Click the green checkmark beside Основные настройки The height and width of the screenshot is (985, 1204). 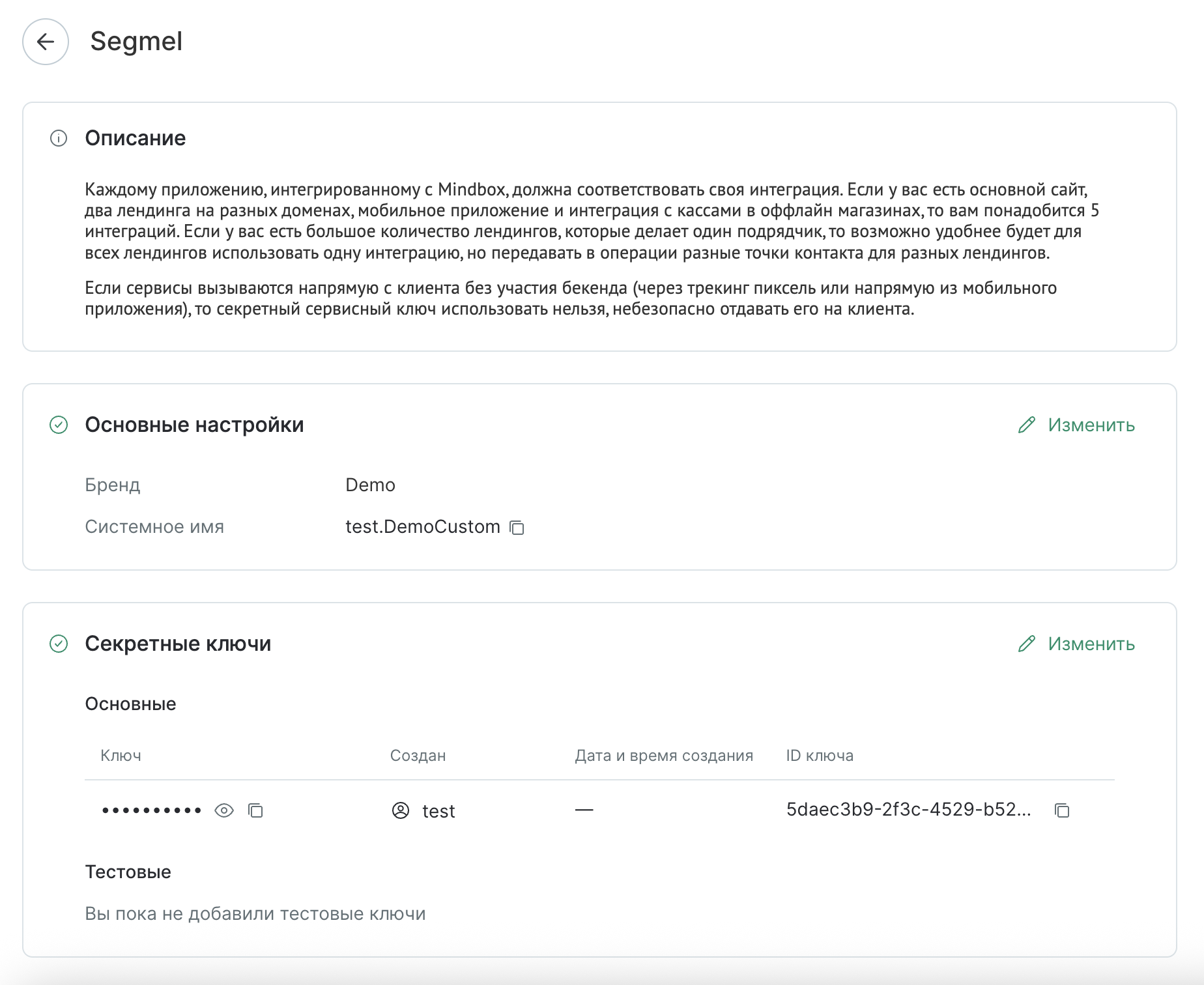59,425
